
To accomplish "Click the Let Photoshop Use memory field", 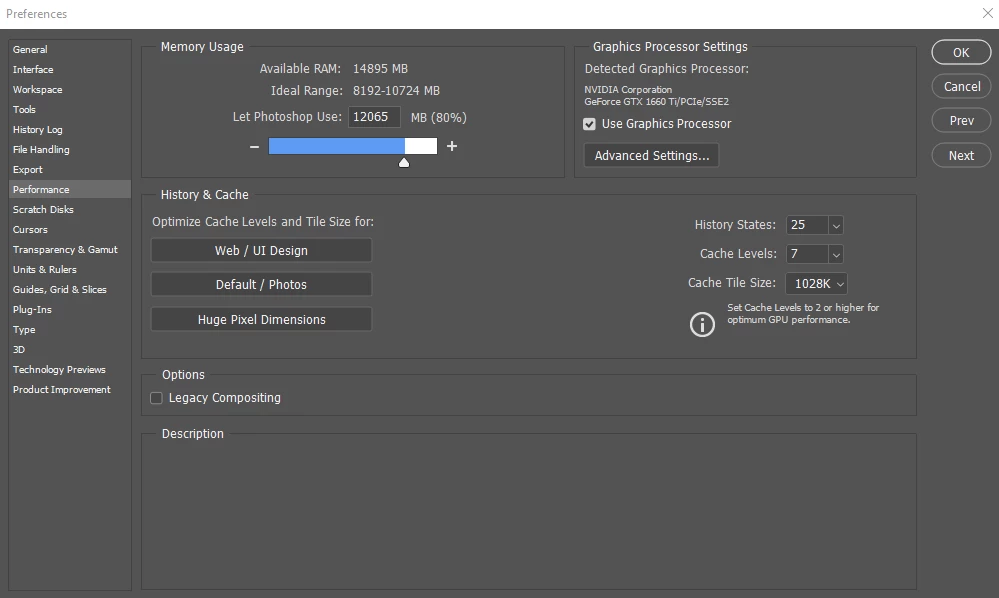I will click(374, 117).
